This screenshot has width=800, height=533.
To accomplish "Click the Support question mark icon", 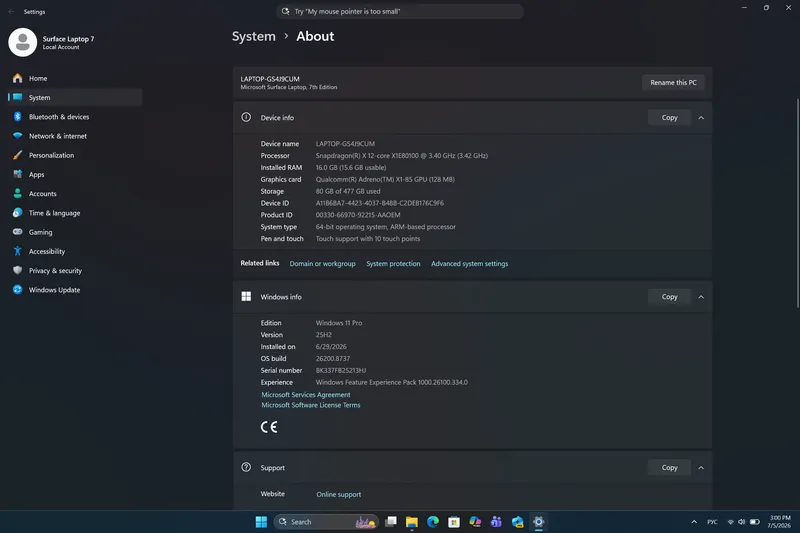I will (x=246, y=467).
